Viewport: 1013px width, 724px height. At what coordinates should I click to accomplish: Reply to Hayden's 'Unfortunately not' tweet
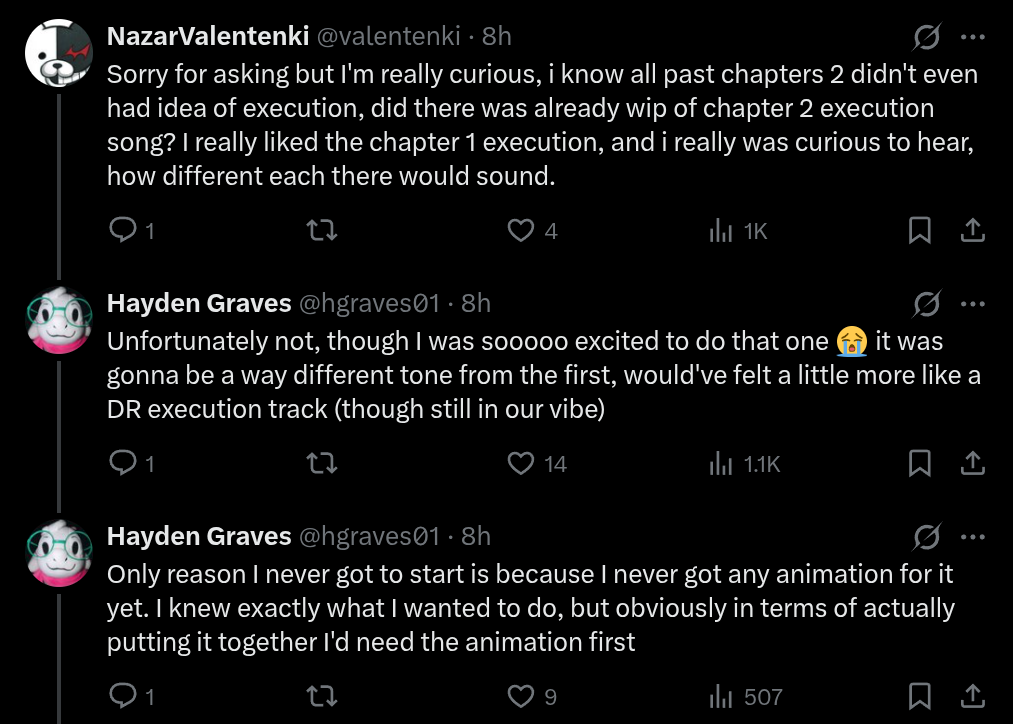122,463
